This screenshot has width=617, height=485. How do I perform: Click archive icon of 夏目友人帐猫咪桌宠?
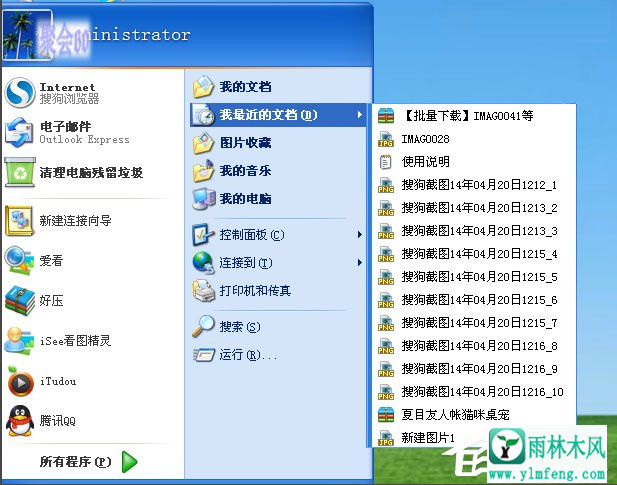pyautogui.click(x=386, y=415)
